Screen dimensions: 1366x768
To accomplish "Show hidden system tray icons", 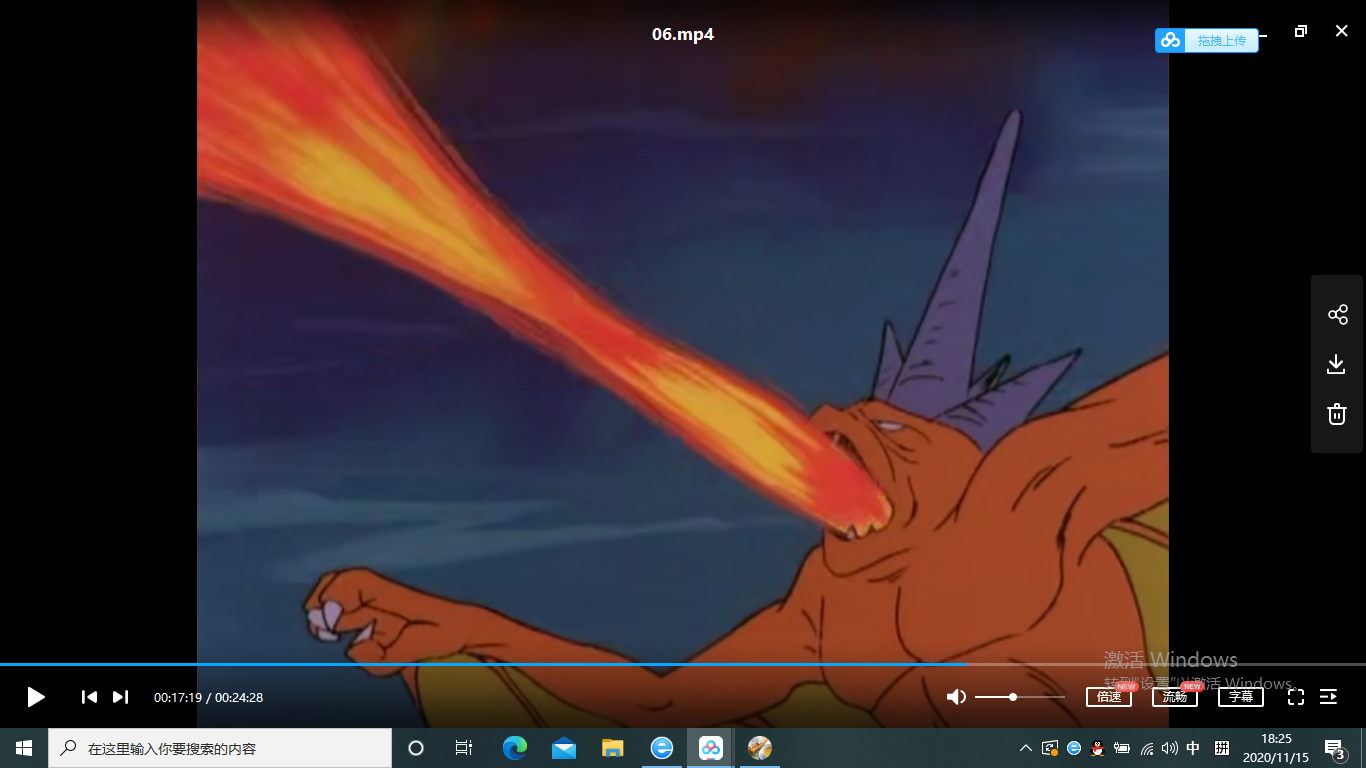I will [x=1026, y=748].
